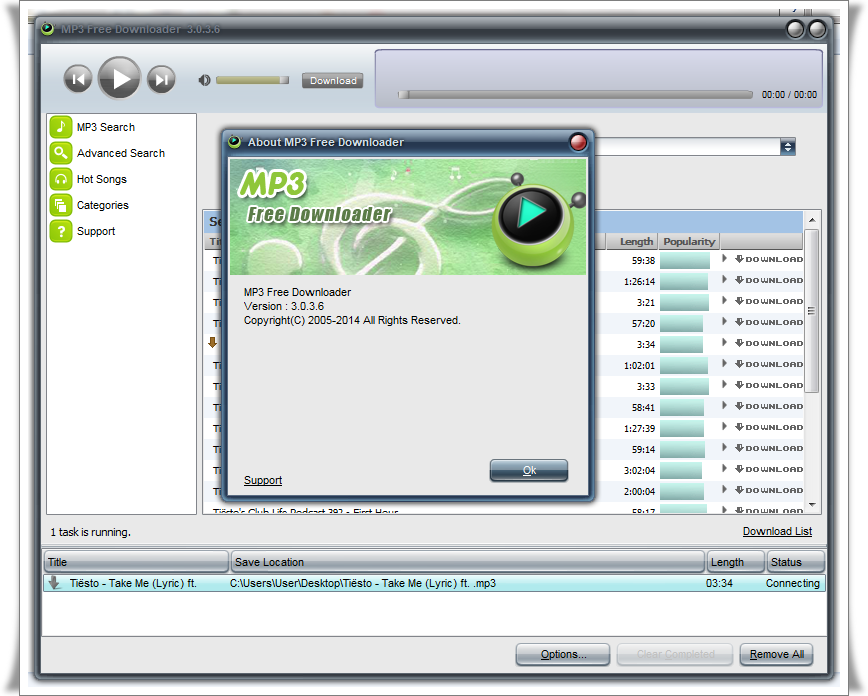
Task: Download the 58:41 length track
Action: pyautogui.click(x=769, y=406)
